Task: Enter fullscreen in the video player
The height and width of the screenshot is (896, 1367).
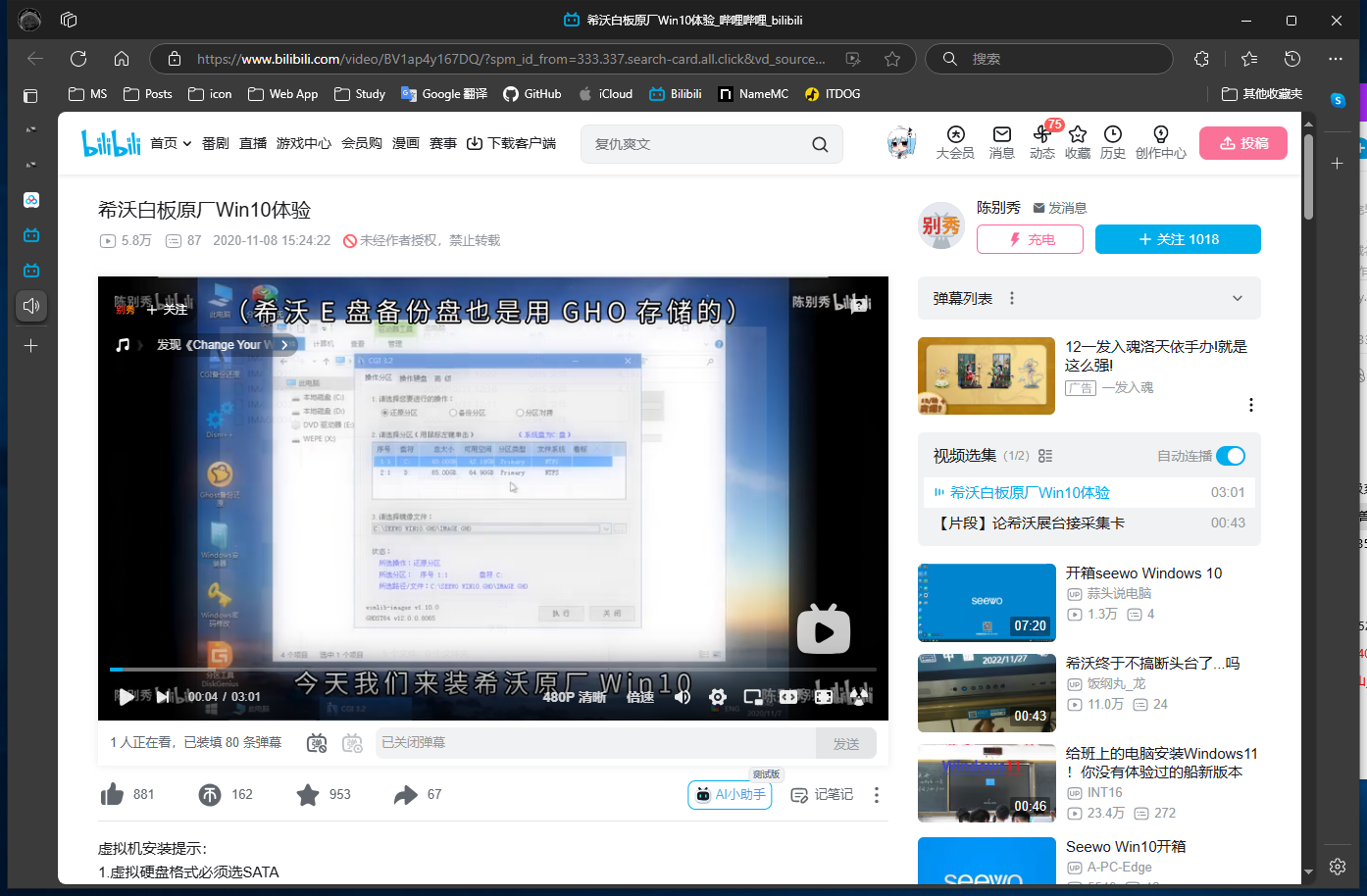Action: tap(824, 697)
